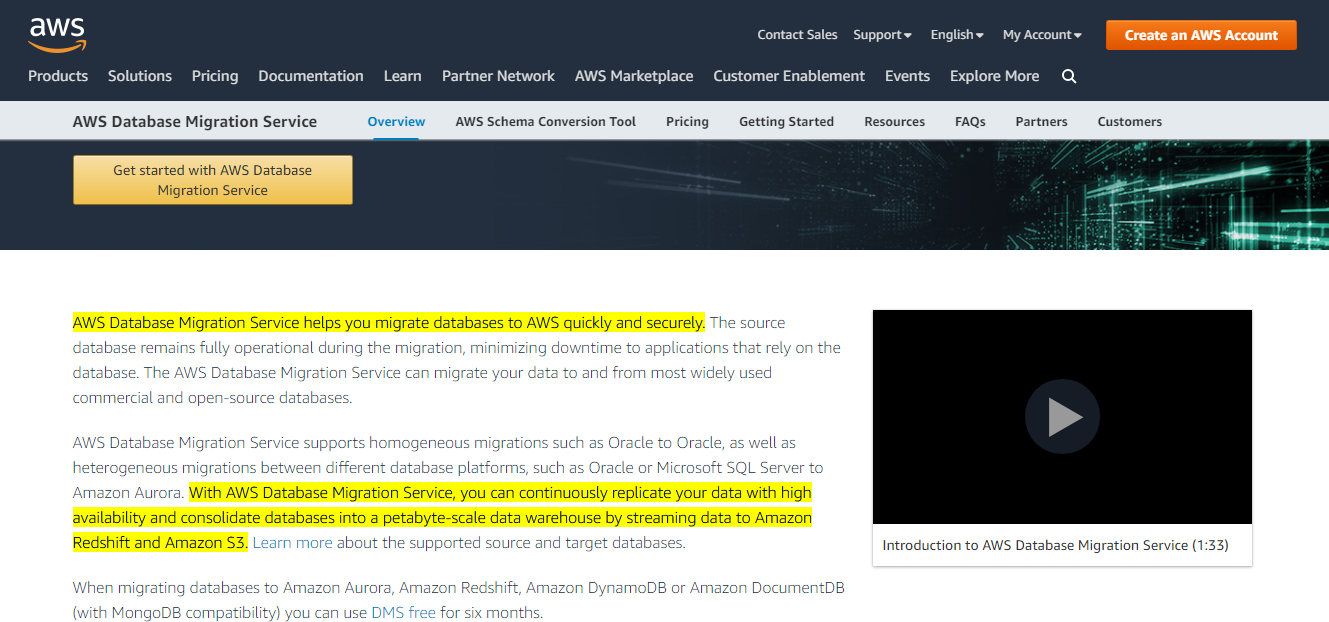This screenshot has height=622, width=1329.
Task: Click the video thumbnail caption text
Action: coord(1055,545)
